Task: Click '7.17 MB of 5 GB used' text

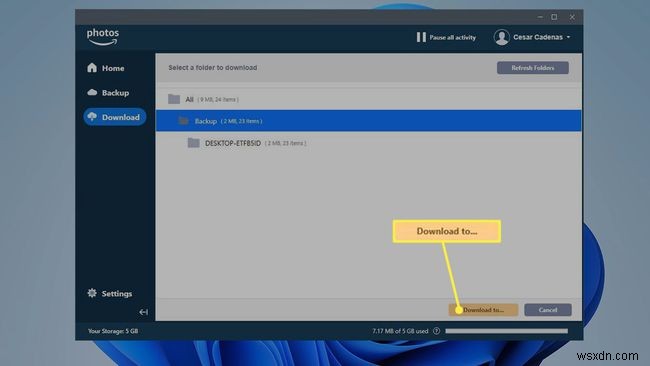Action: click(x=400, y=331)
